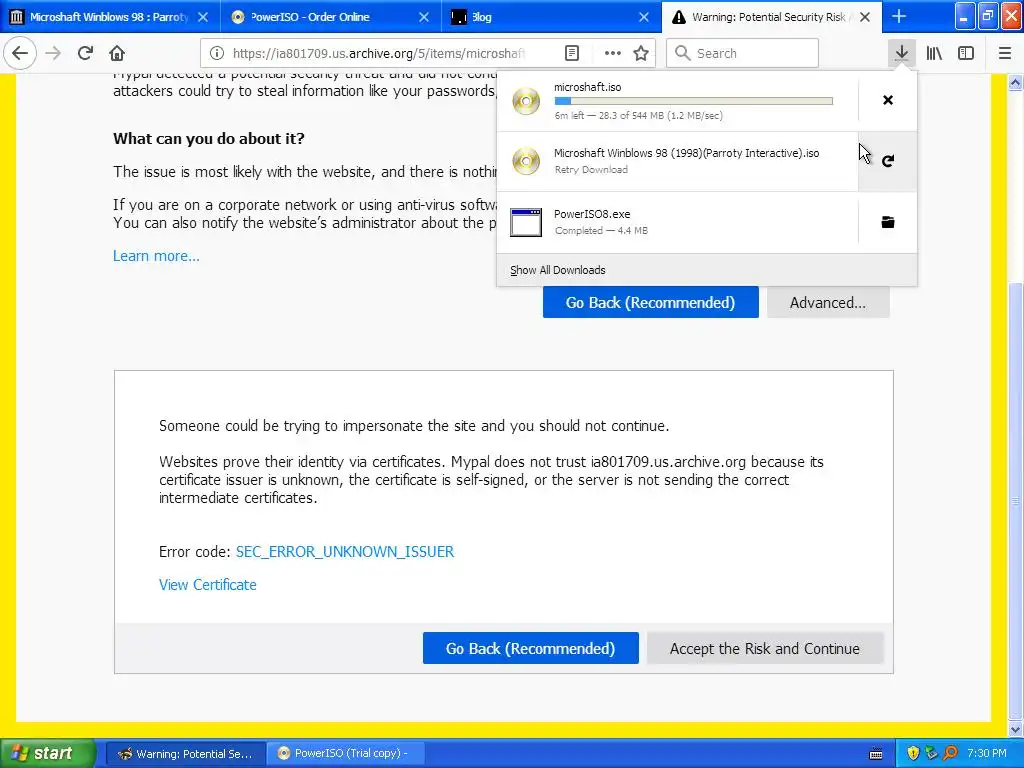Click the on-screen keyboard tray icon
The image size is (1024, 768).
click(x=876, y=754)
